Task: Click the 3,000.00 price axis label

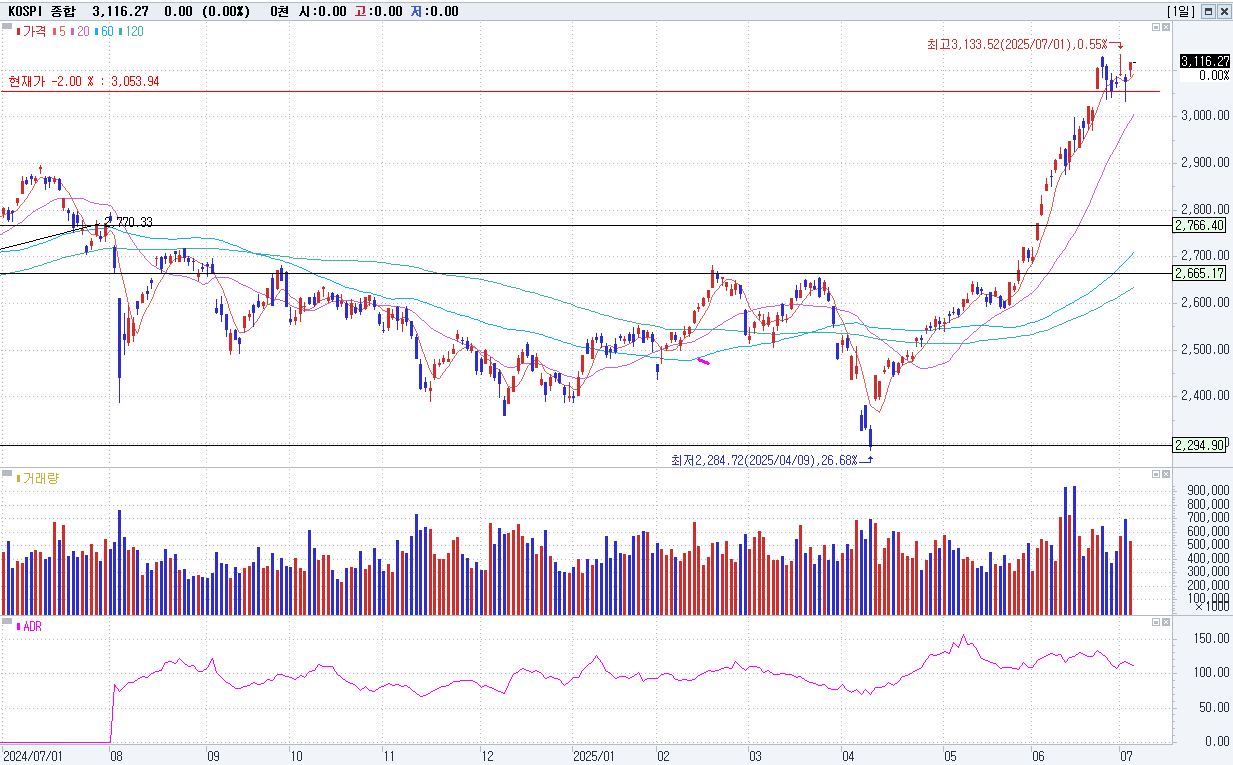Action: pyautogui.click(x=1205, y=116)
